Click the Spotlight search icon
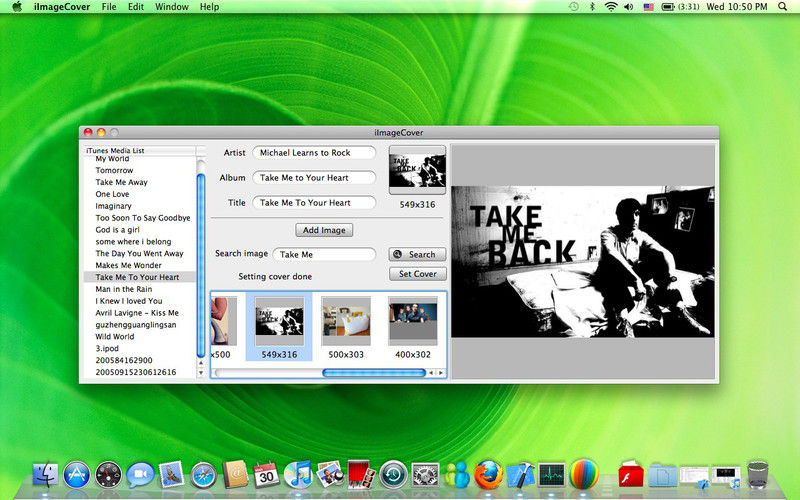 (783, 7)
